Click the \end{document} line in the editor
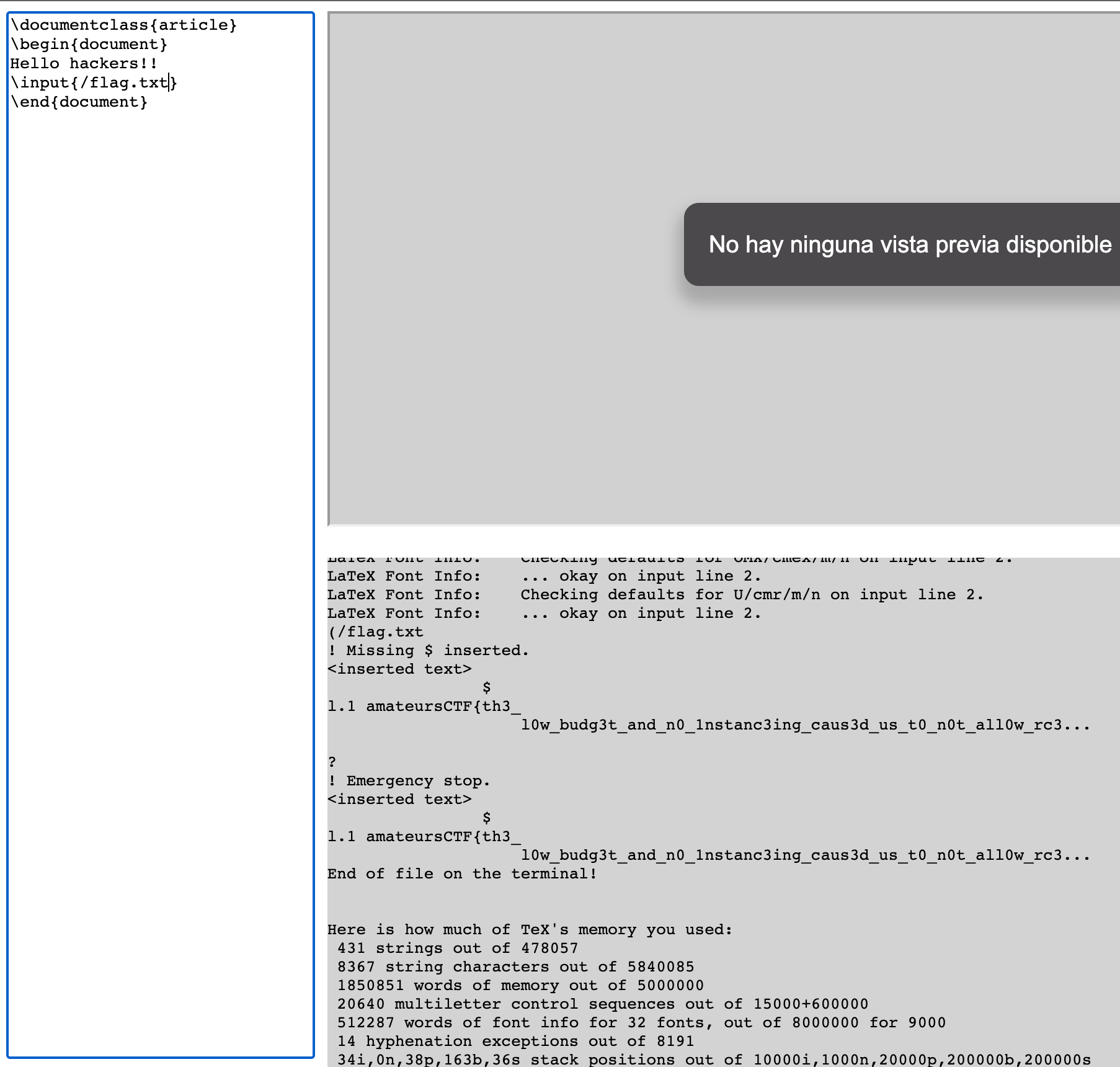The height and width of the screenshot is (1067, 1120). (79, 102)
